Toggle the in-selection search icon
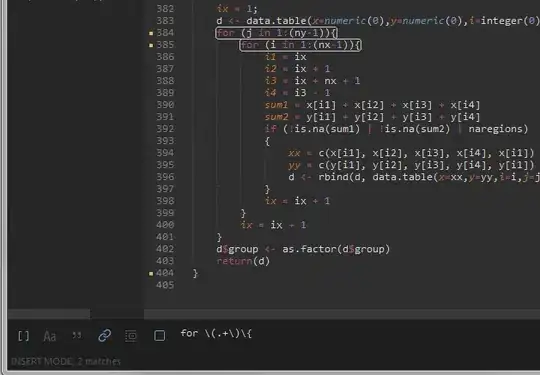This screenshot has height=375, width=540. click(x=131, y=336)
